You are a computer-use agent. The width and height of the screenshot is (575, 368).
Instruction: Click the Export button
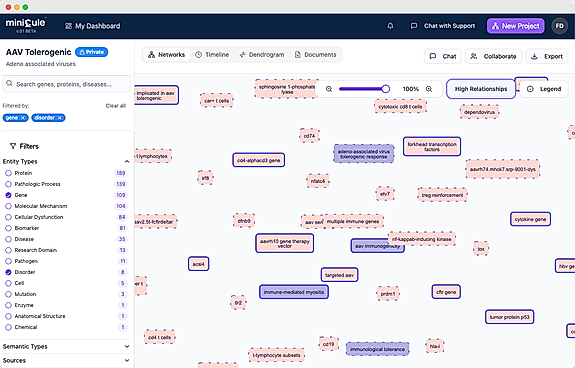pos(547,56)
